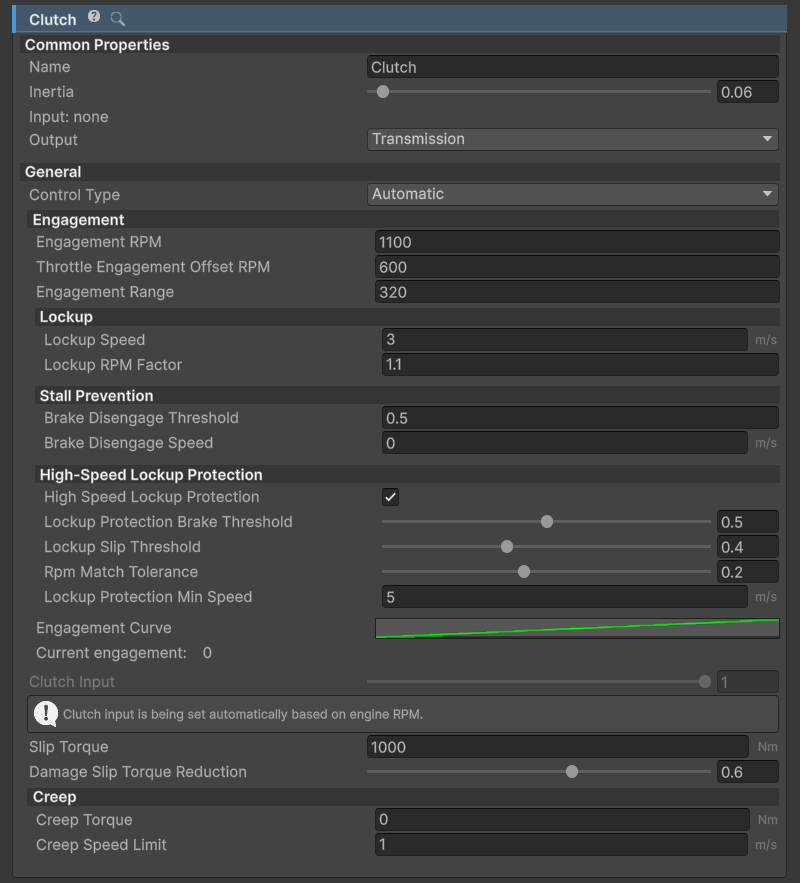Click the General section header
The image size is (800, 883).
point(400,172)
